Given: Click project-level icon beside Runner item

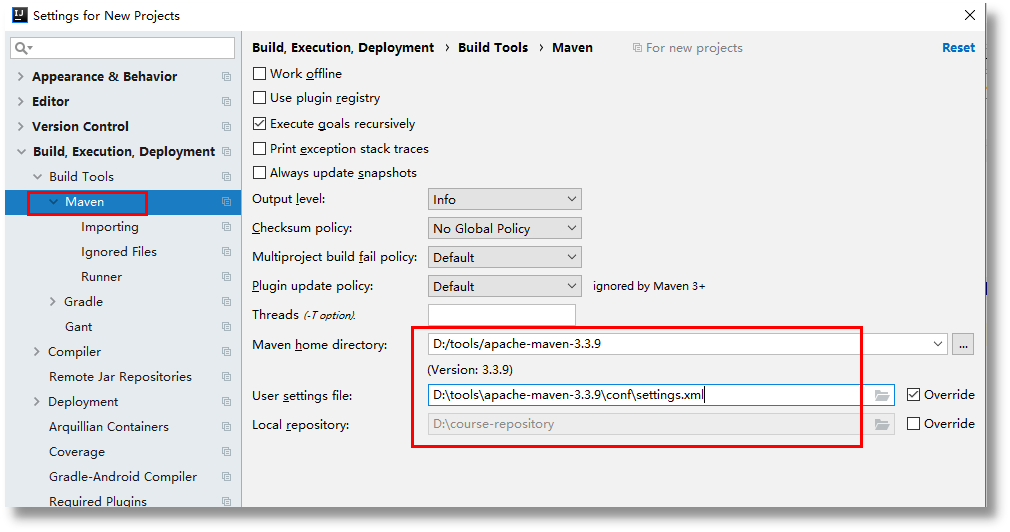Looking at the screenshot, I should [x=226, y=277].
